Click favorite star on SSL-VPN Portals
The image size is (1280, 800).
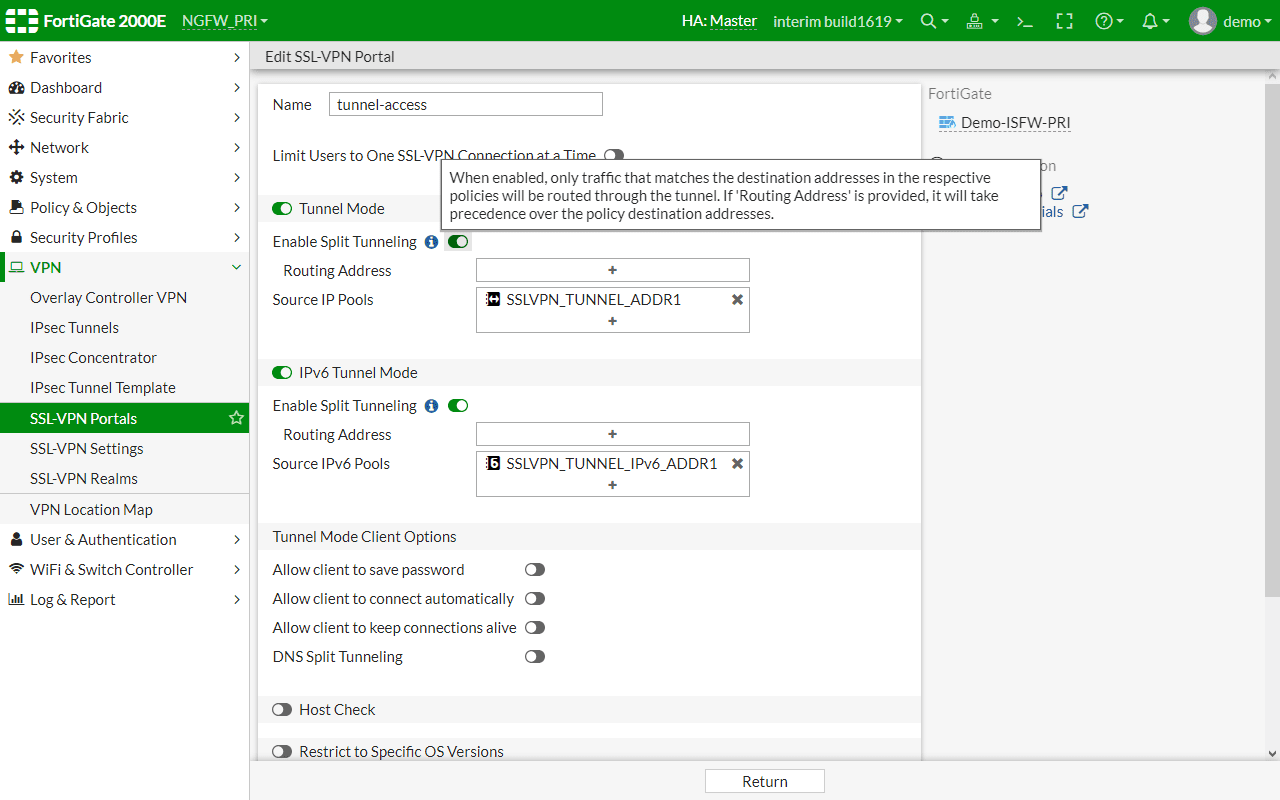[x=236, y=418]
